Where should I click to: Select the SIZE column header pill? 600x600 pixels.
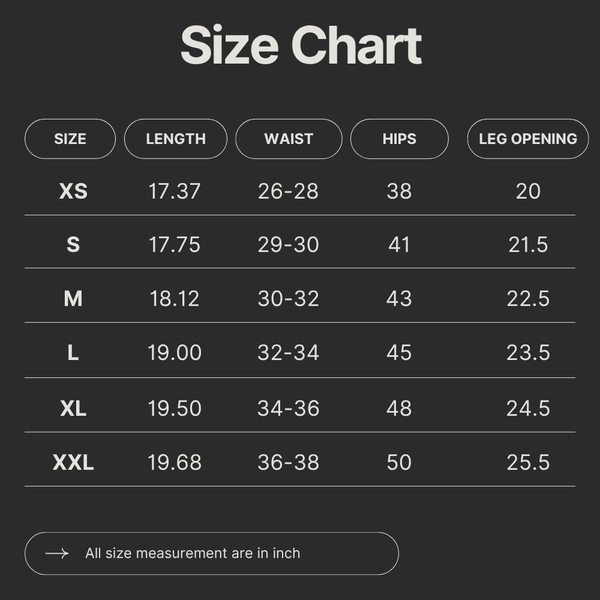tap(70, 139)
